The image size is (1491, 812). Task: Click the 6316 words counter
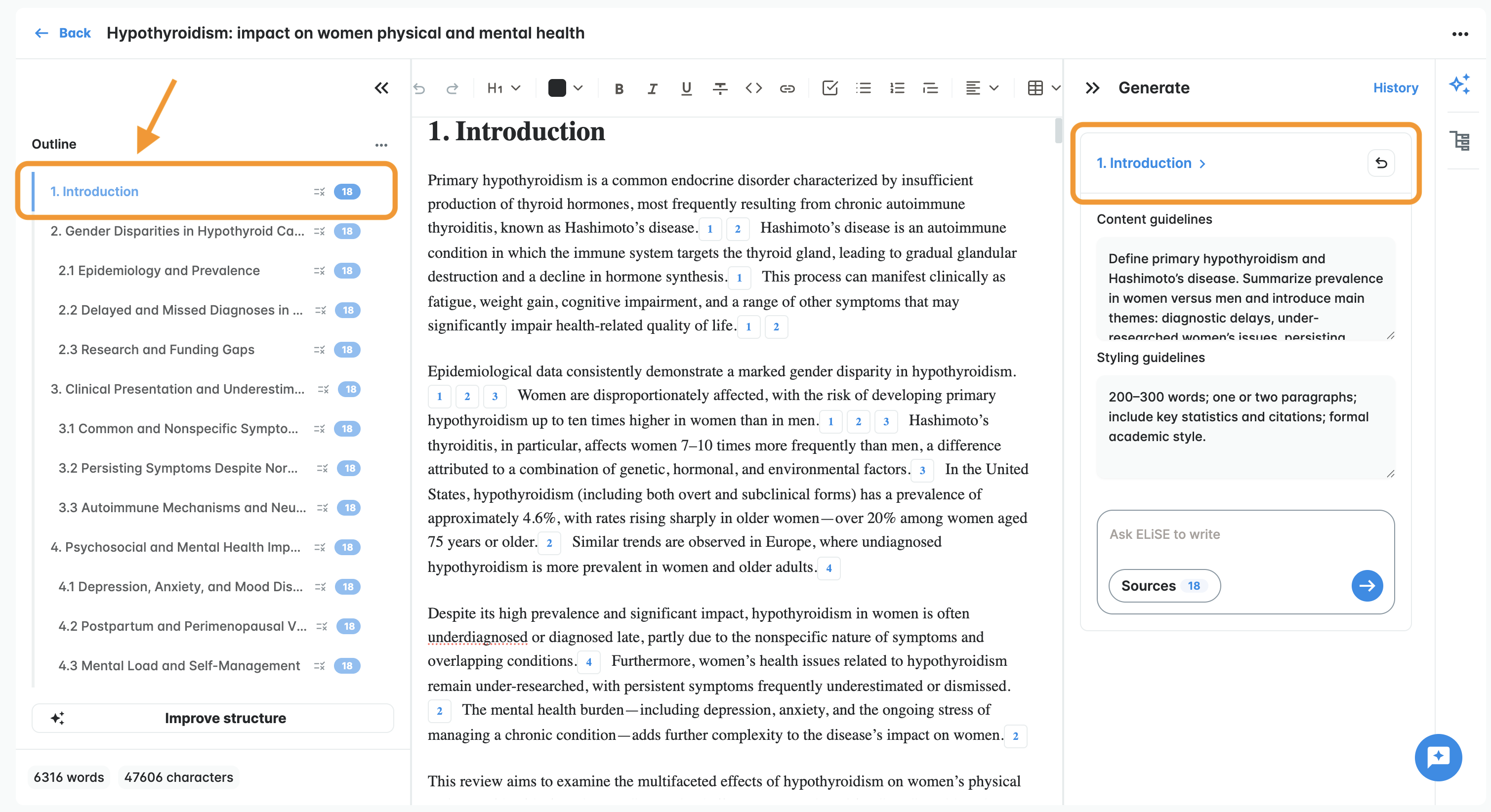tap(69, 777)
